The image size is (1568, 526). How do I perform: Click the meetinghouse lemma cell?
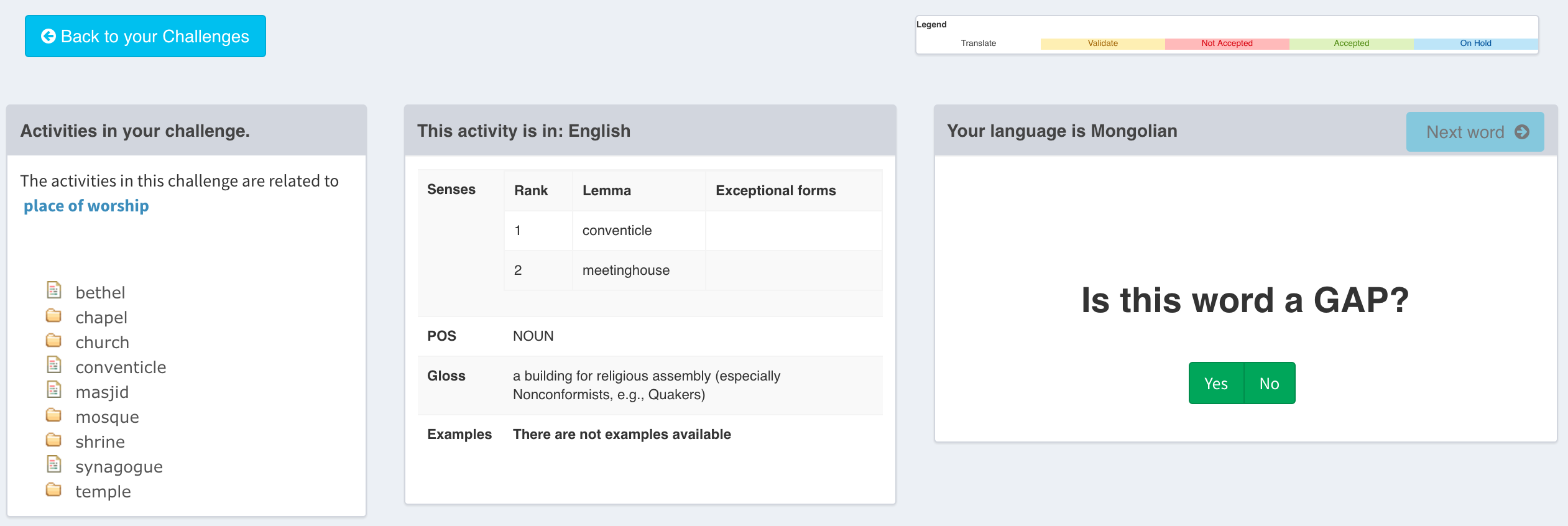[x=639, y=270]
